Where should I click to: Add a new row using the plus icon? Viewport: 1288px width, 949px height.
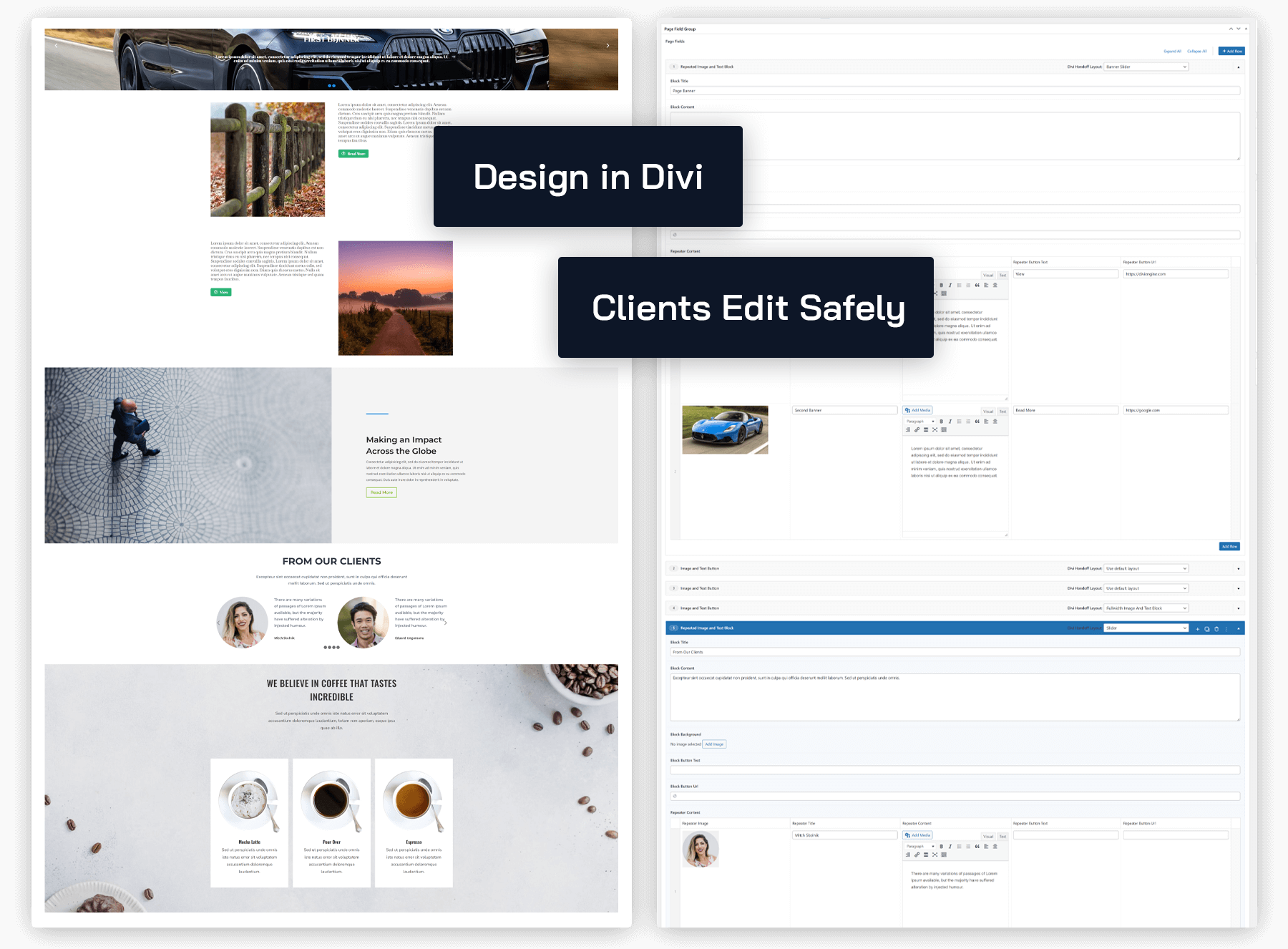(x=1198, y=628)
